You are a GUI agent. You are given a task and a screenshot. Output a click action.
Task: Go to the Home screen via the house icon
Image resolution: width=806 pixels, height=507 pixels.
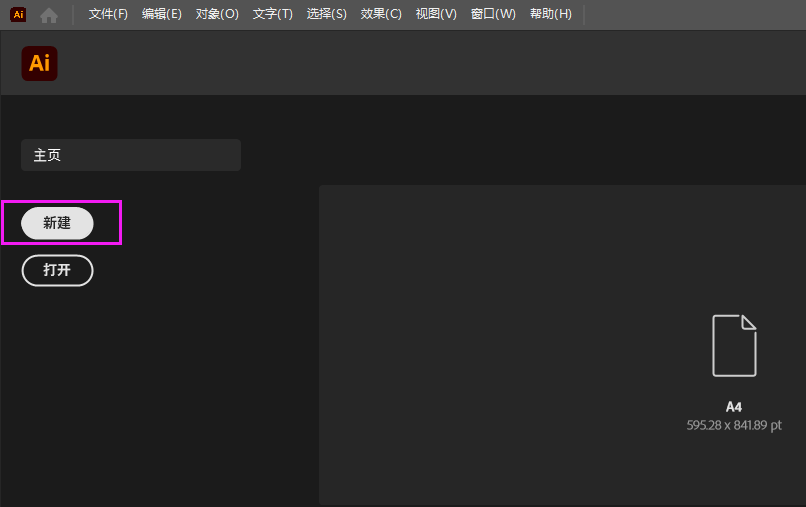(49, 15)
